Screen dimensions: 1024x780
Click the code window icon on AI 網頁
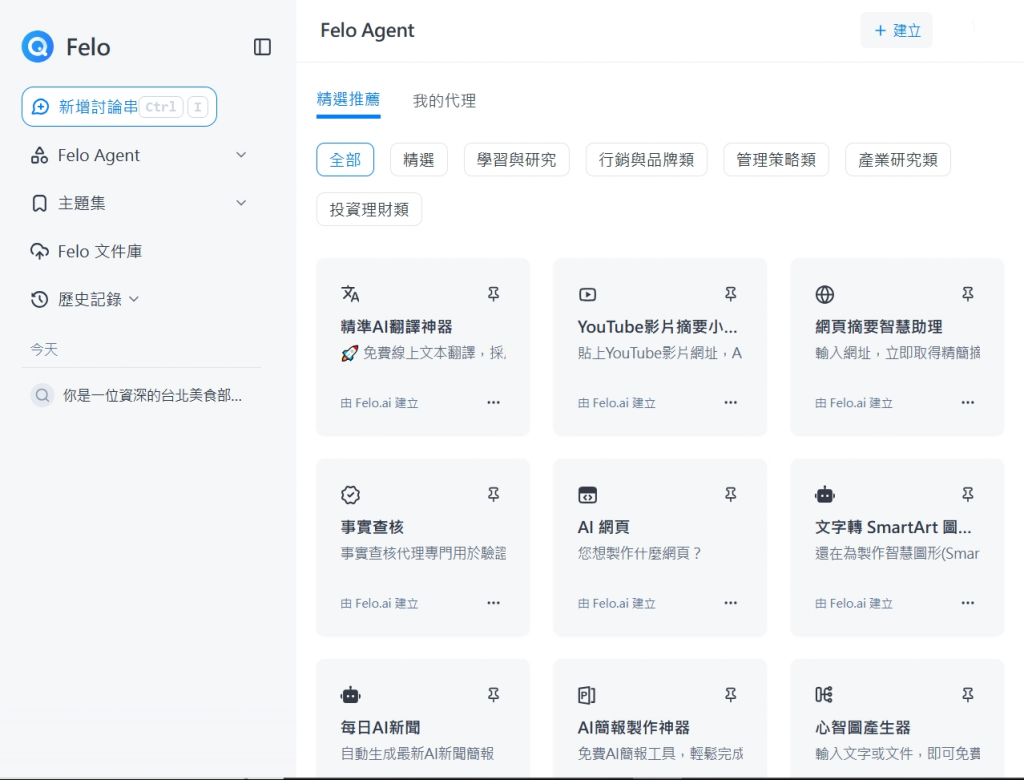587,495
